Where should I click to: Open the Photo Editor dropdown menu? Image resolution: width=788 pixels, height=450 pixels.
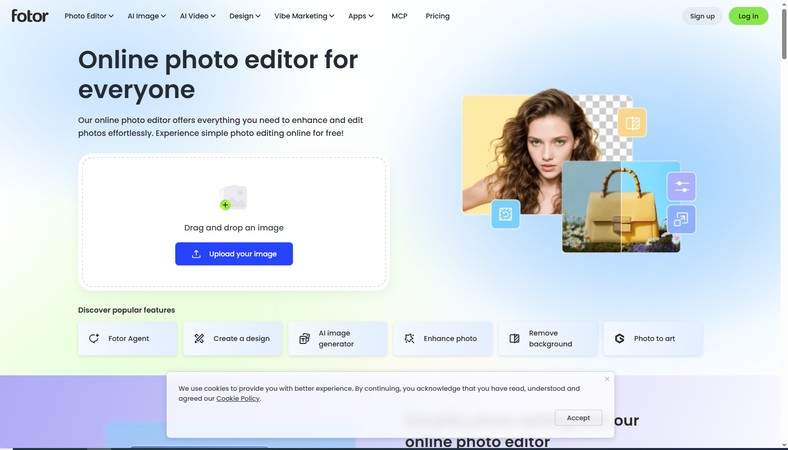[x=89, y=16]
